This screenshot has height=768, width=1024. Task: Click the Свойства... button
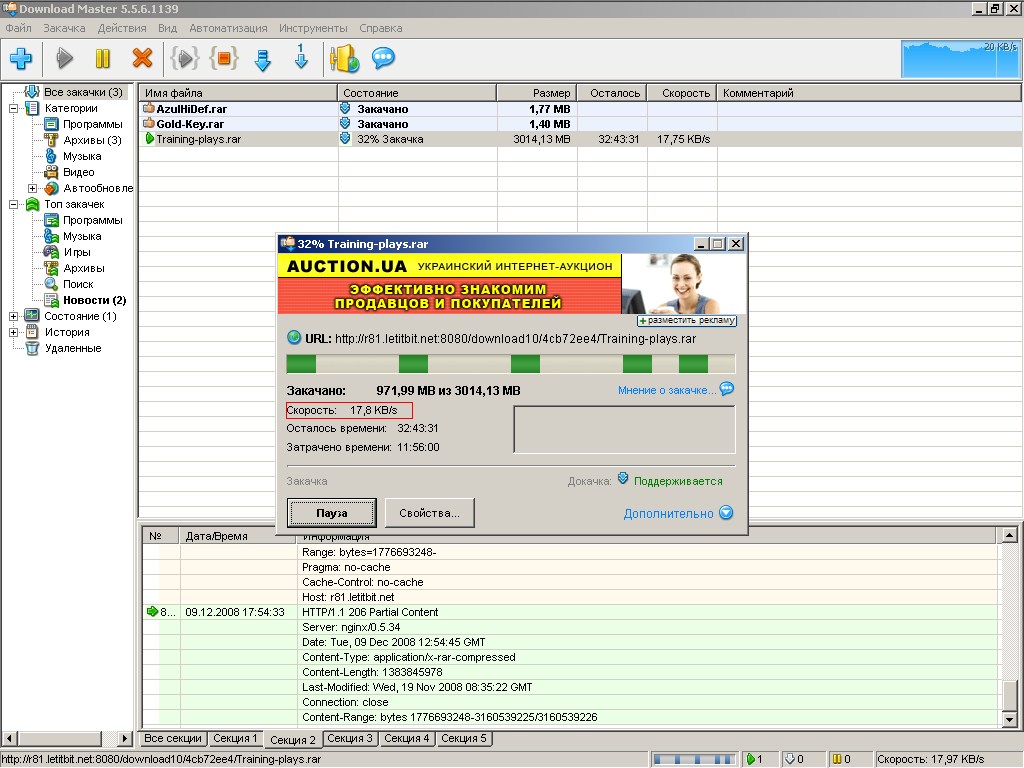[429, 513]
